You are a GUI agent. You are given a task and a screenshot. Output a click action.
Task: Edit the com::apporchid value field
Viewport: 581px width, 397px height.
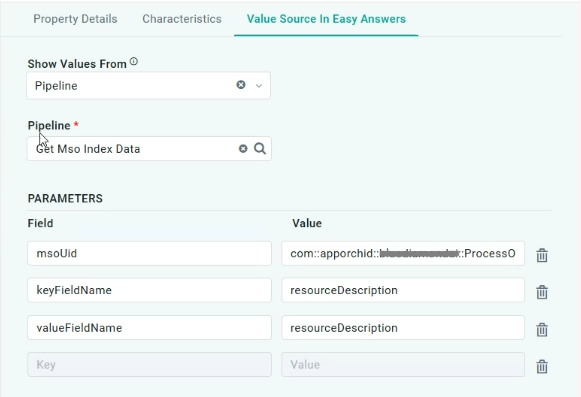click(403, 253)
